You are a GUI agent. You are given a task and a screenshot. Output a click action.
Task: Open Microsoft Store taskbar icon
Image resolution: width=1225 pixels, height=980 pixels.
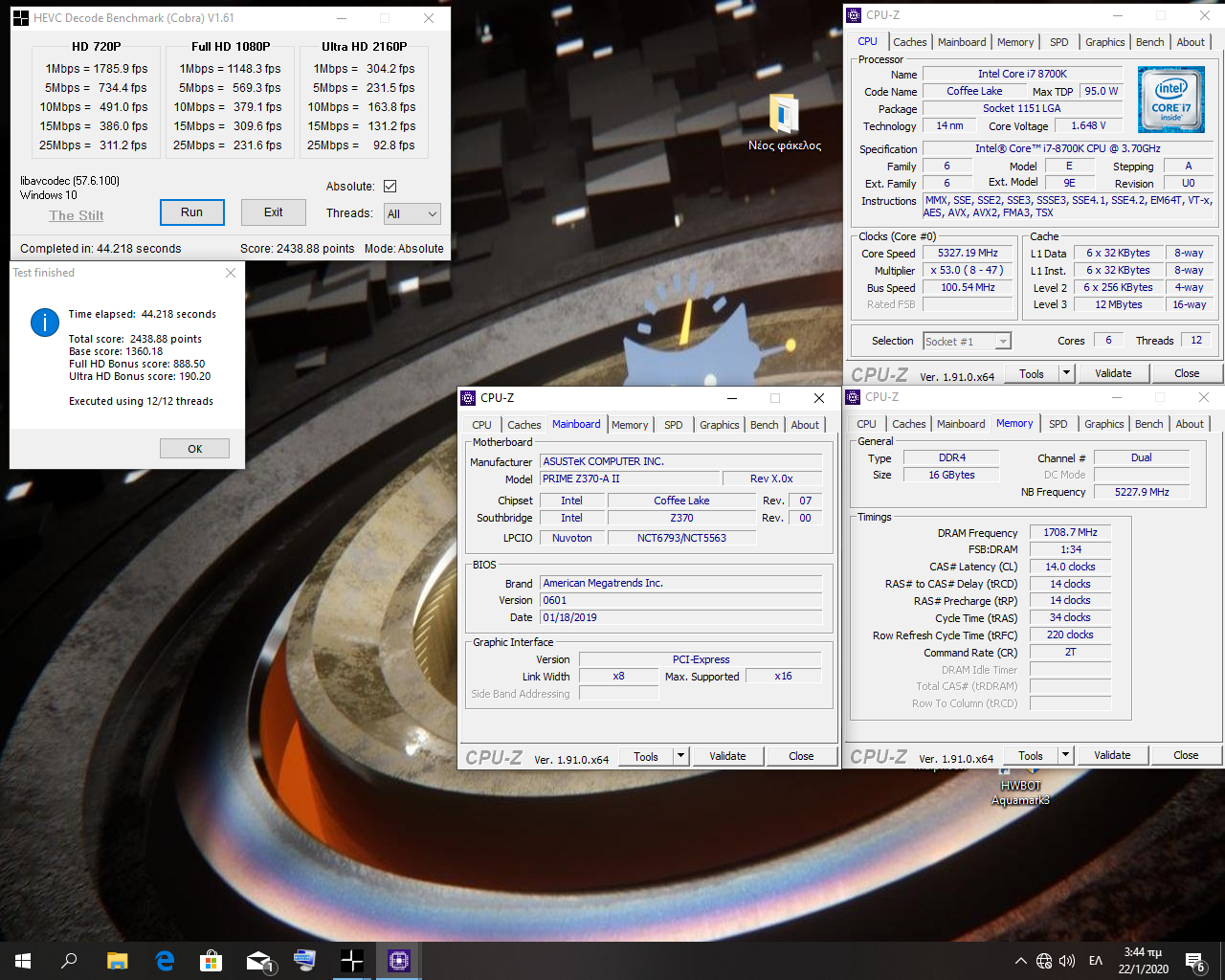coord(211,961)
